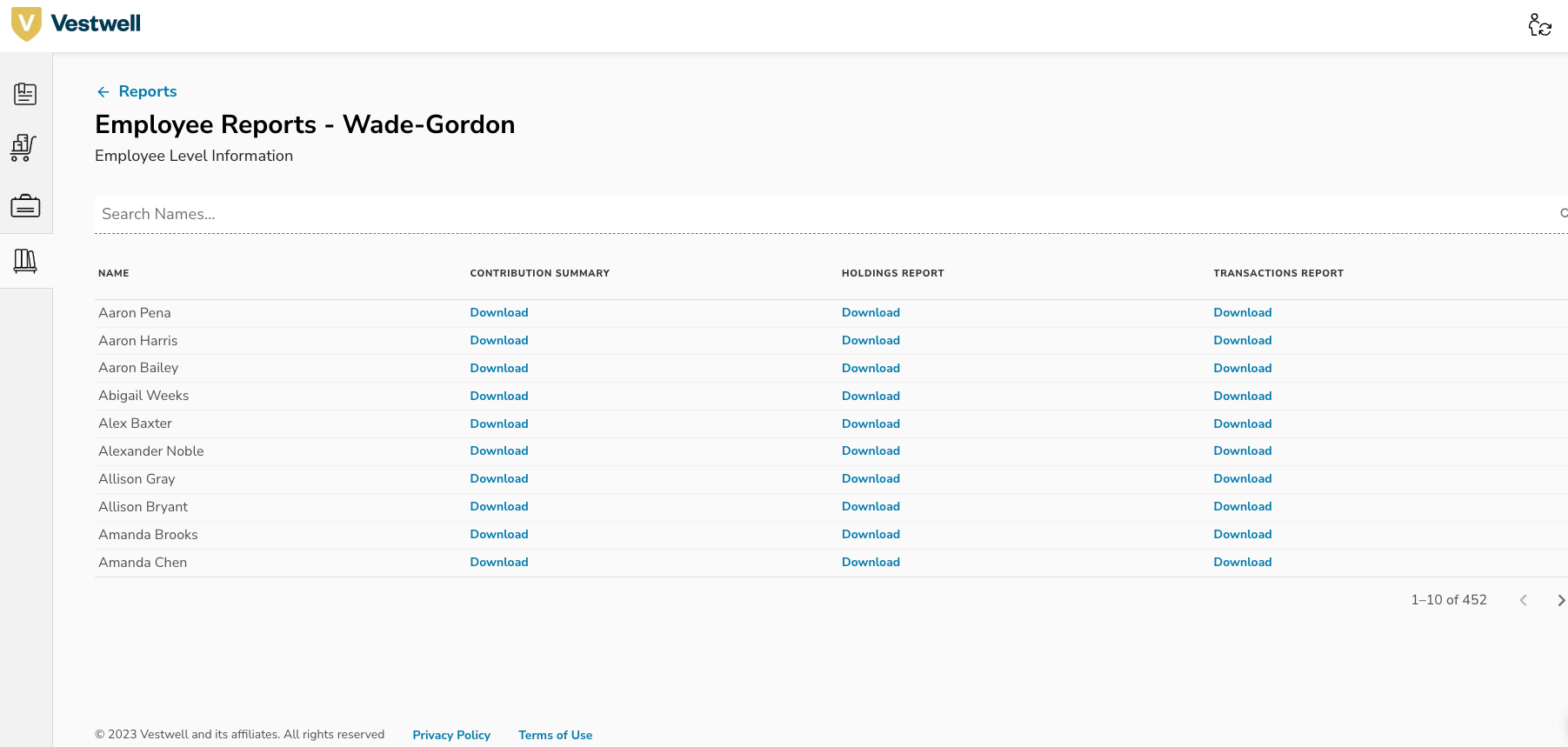Download Aaron Harris's holdings report
This screenshot has width=1568, height=747.
871,341
